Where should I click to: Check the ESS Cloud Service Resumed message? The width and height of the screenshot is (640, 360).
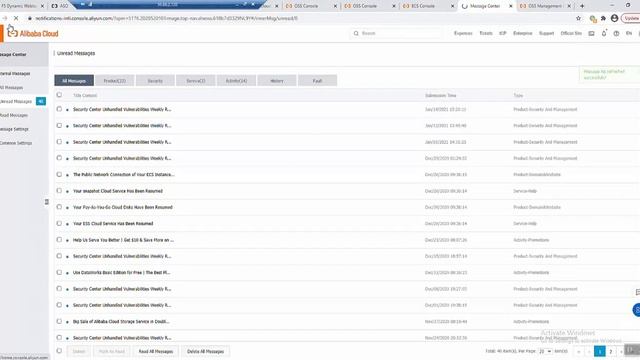point(59,223)
